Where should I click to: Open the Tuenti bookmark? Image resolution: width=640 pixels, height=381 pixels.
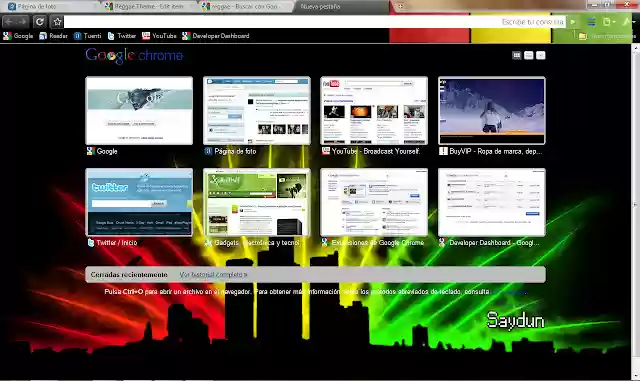88,36
